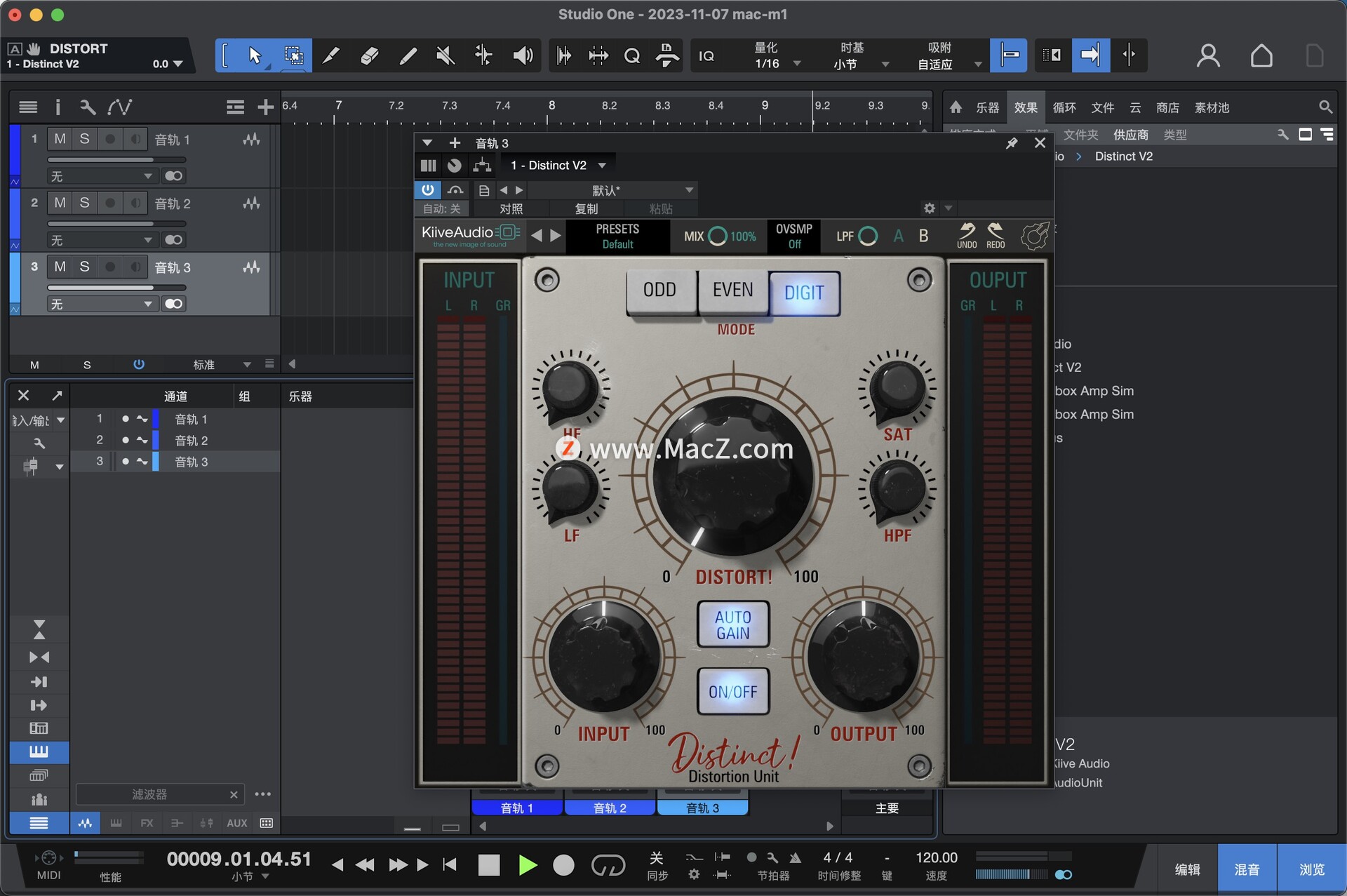The width and height of the screenshot is (1347, 896).
Task: Toggle the plugin power bypass button
Action: tap(427, 190)
